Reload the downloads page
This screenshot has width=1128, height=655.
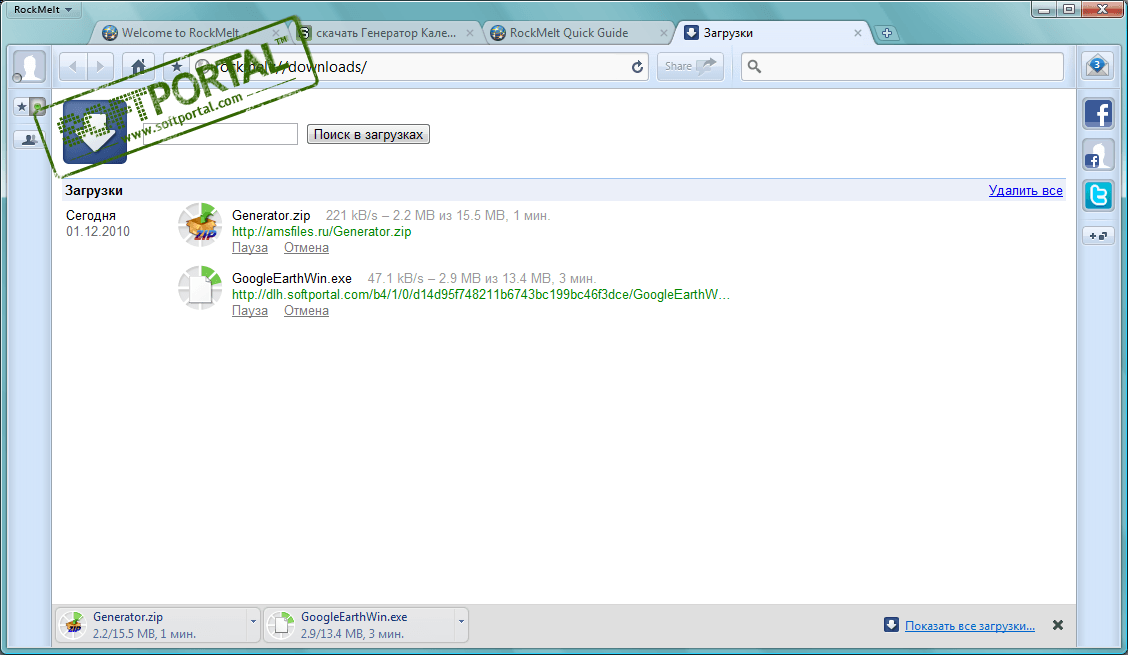pos(637,67)
